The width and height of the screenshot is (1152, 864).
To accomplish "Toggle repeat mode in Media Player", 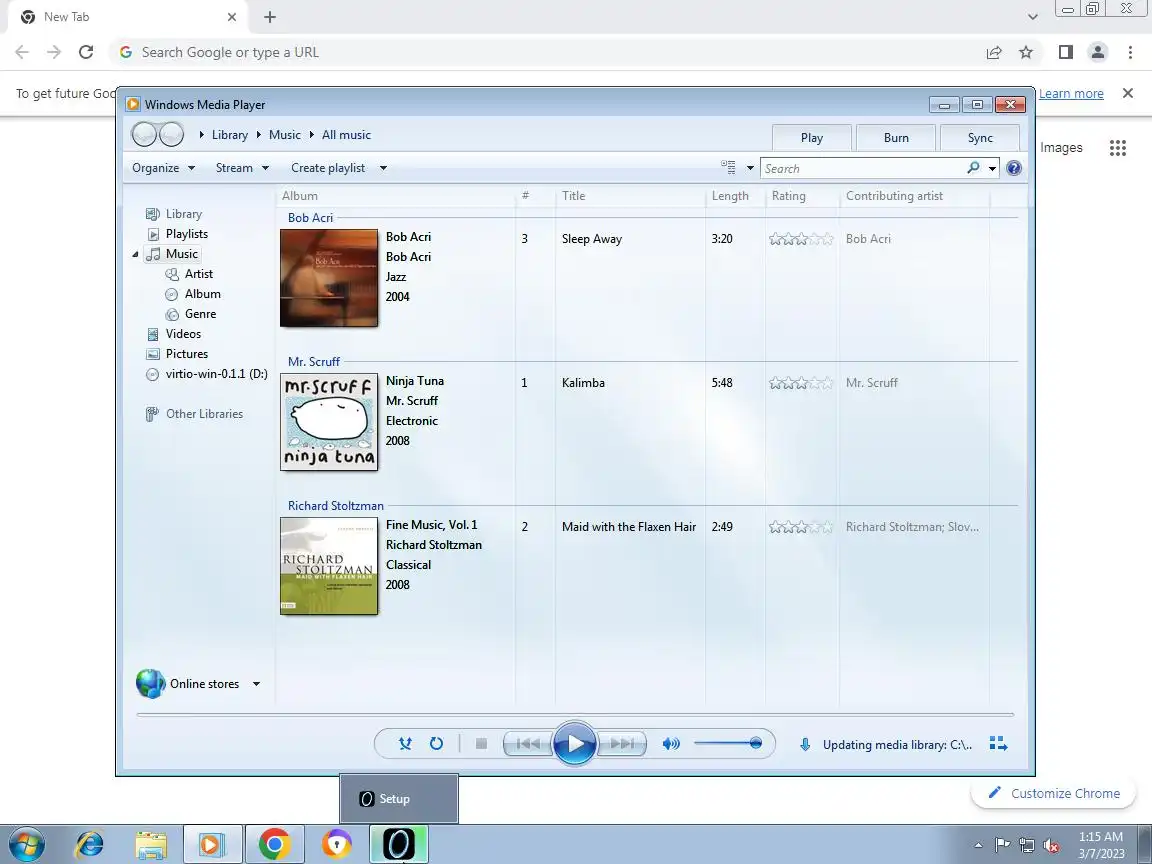I will click(x=436, y=744).
